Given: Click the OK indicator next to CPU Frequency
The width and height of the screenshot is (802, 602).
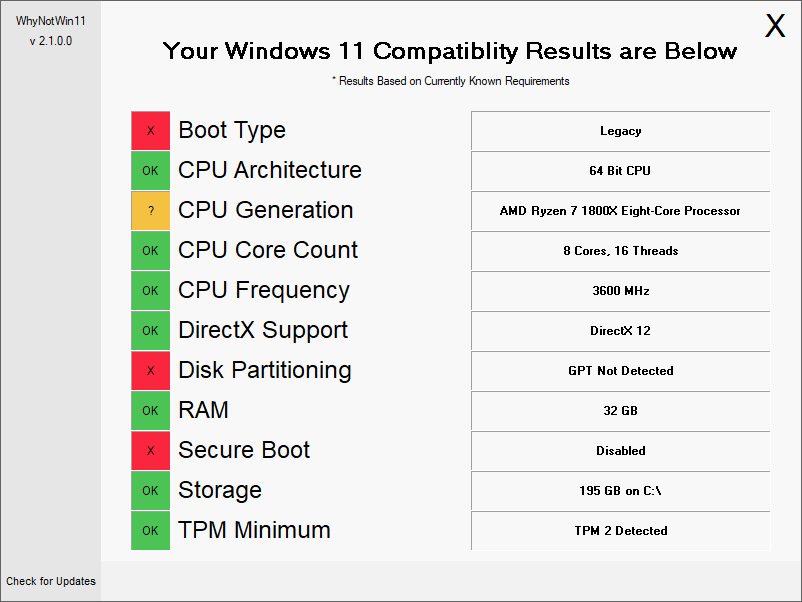Looking at the screenshot, I should (x=150, y=291).
